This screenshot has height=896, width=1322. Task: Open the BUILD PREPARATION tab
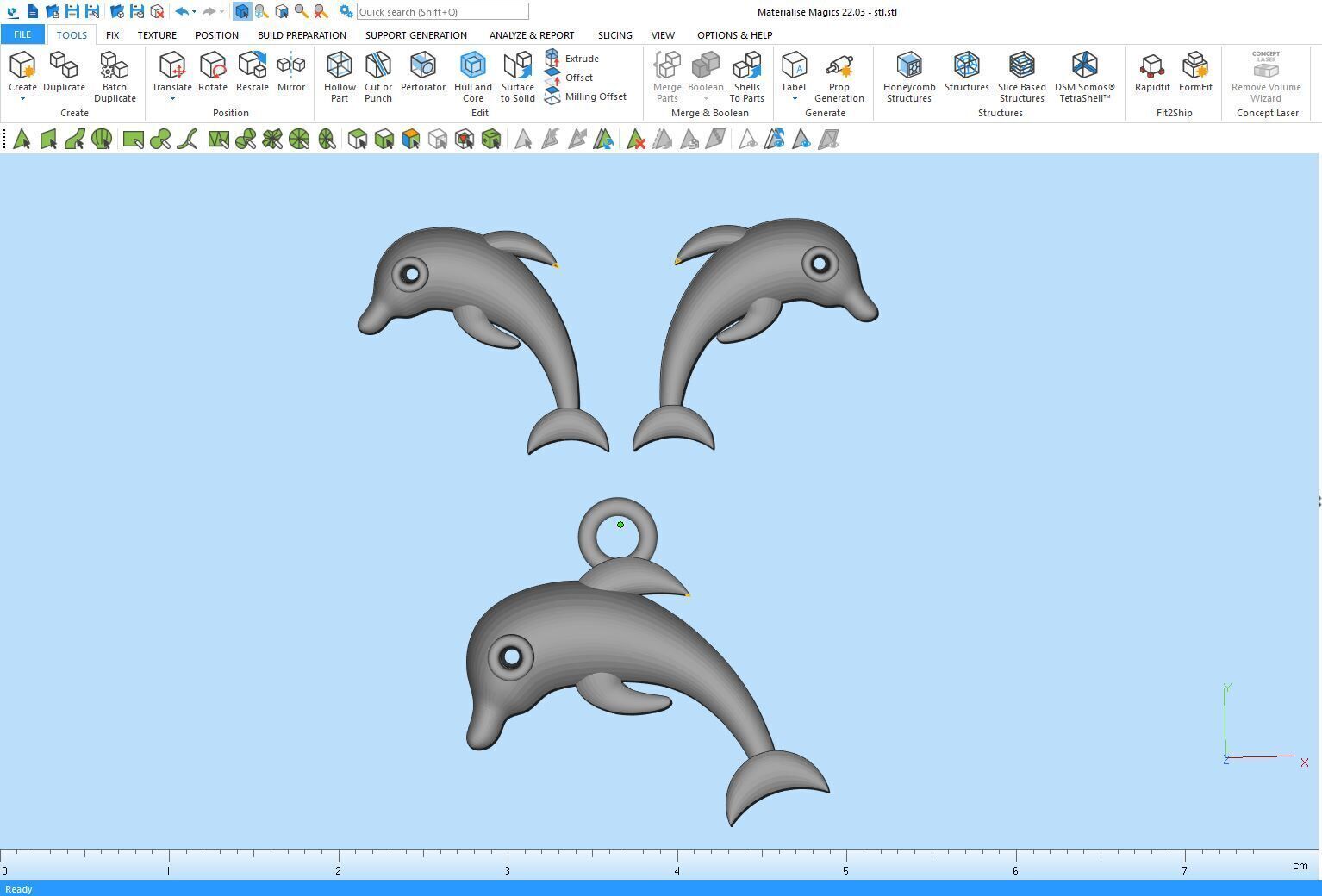point(302,35)
